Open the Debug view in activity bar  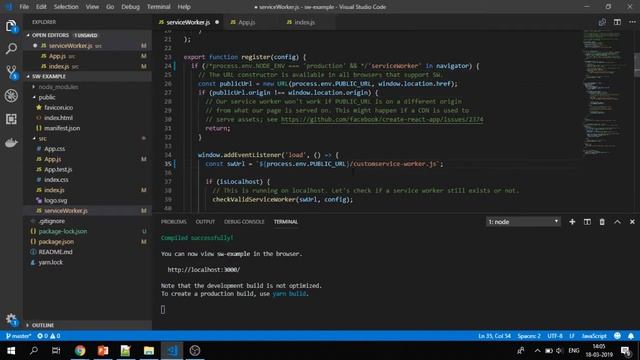[x=11, y=96]
